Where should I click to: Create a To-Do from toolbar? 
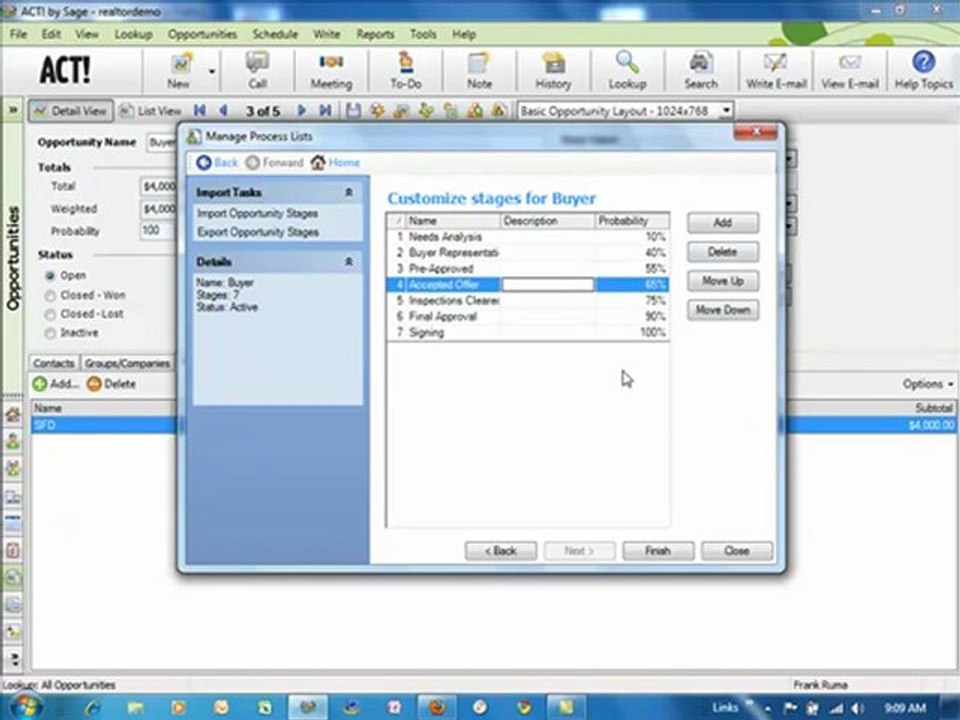405,70
